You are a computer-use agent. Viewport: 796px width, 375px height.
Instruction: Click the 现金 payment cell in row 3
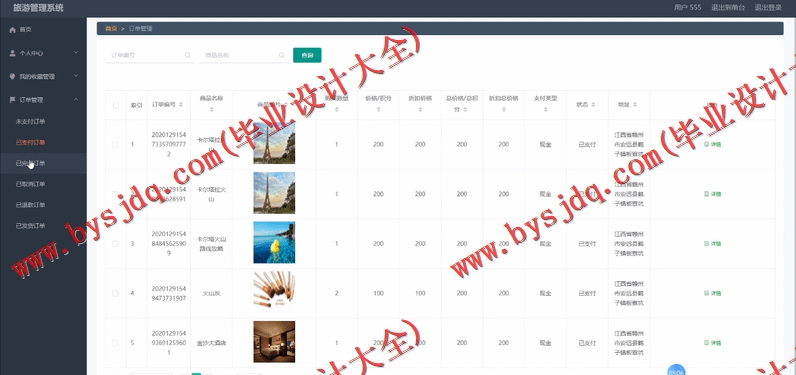[545, 244]
